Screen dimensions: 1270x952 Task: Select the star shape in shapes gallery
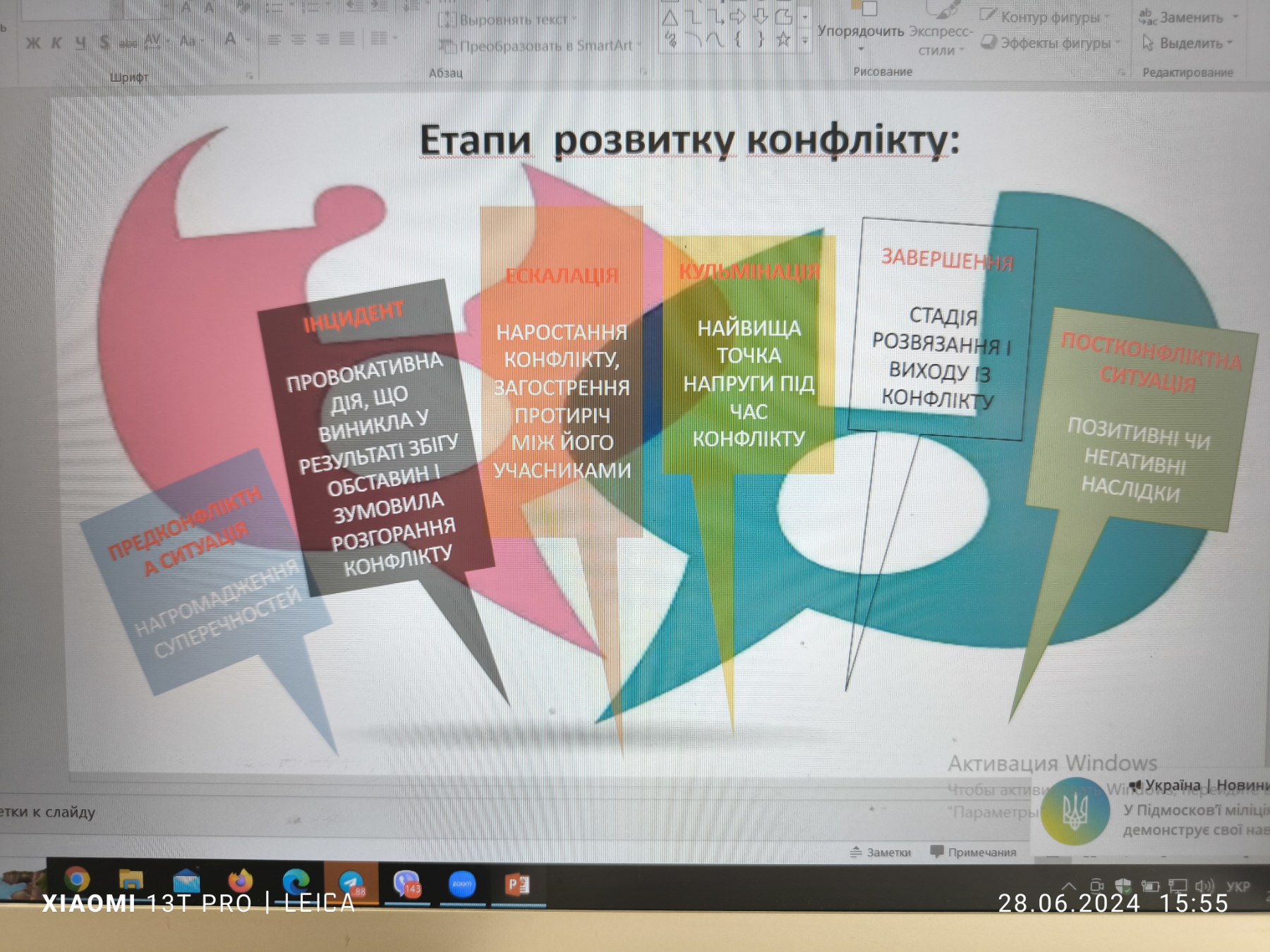point(783,39)
